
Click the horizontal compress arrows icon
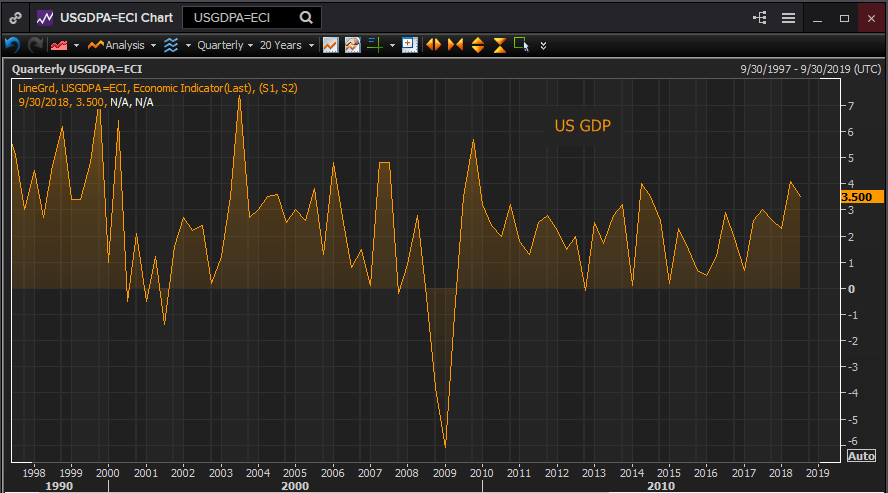(456, 45)
